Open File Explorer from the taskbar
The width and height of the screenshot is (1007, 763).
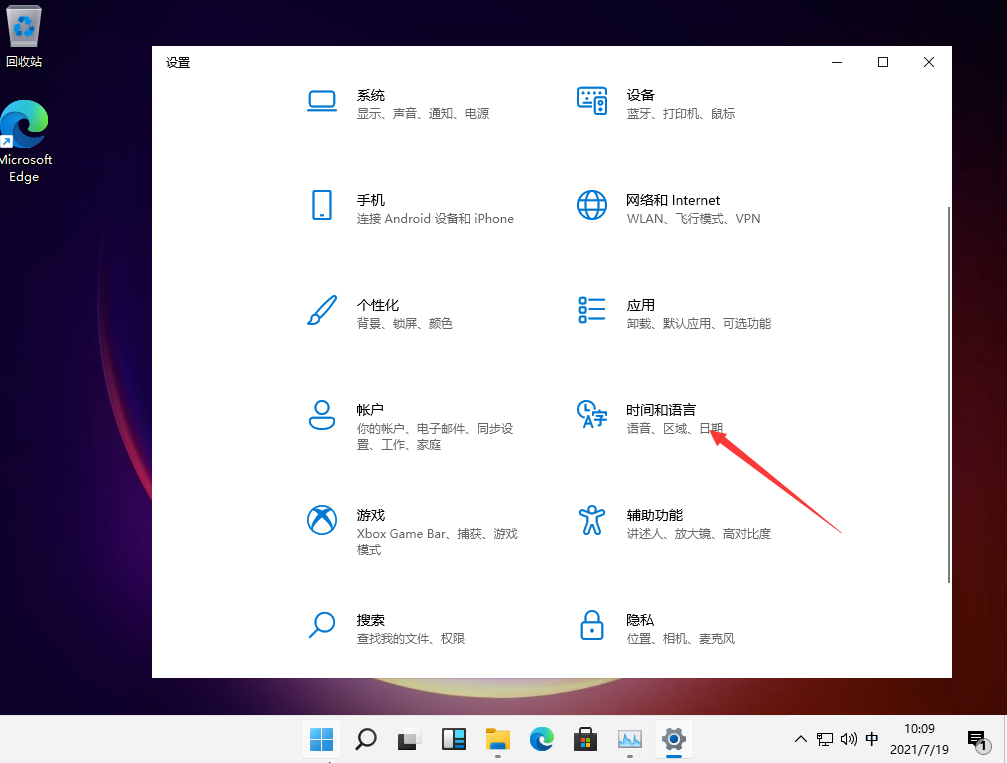point(498,740)
